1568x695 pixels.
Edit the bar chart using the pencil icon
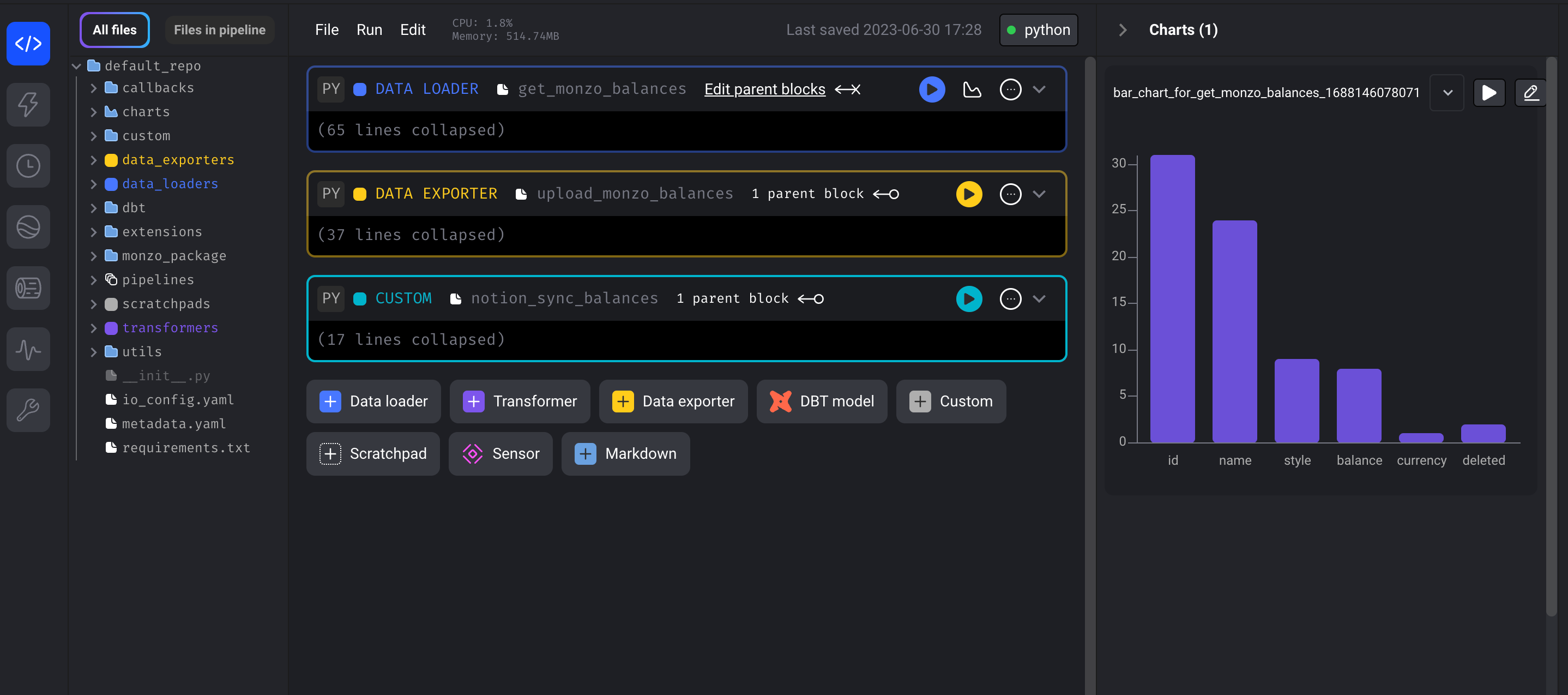click(1530, 93)
